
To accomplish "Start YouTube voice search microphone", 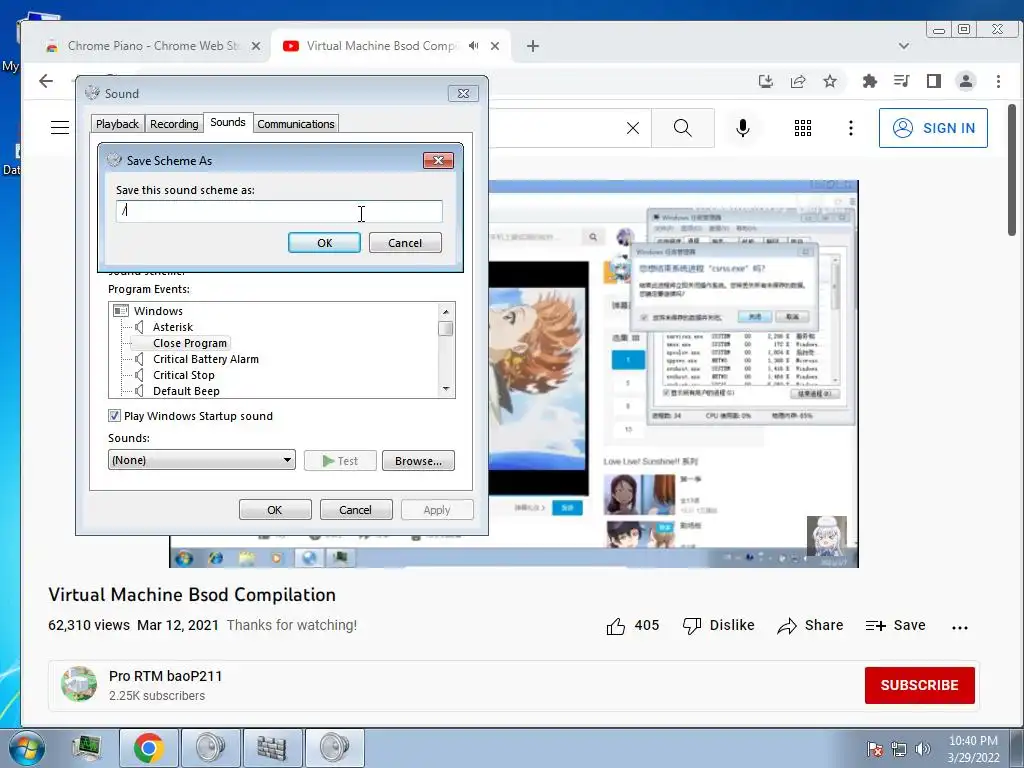I will pyautogui.click(x=742, y=128).
